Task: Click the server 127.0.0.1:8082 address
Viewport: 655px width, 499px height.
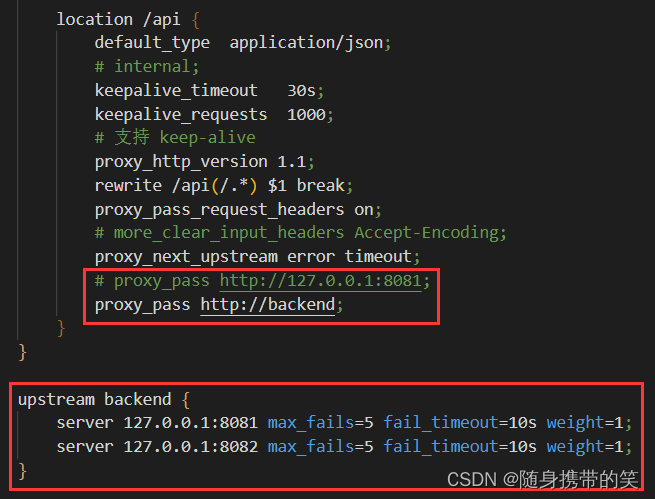Action: (191, 446)
